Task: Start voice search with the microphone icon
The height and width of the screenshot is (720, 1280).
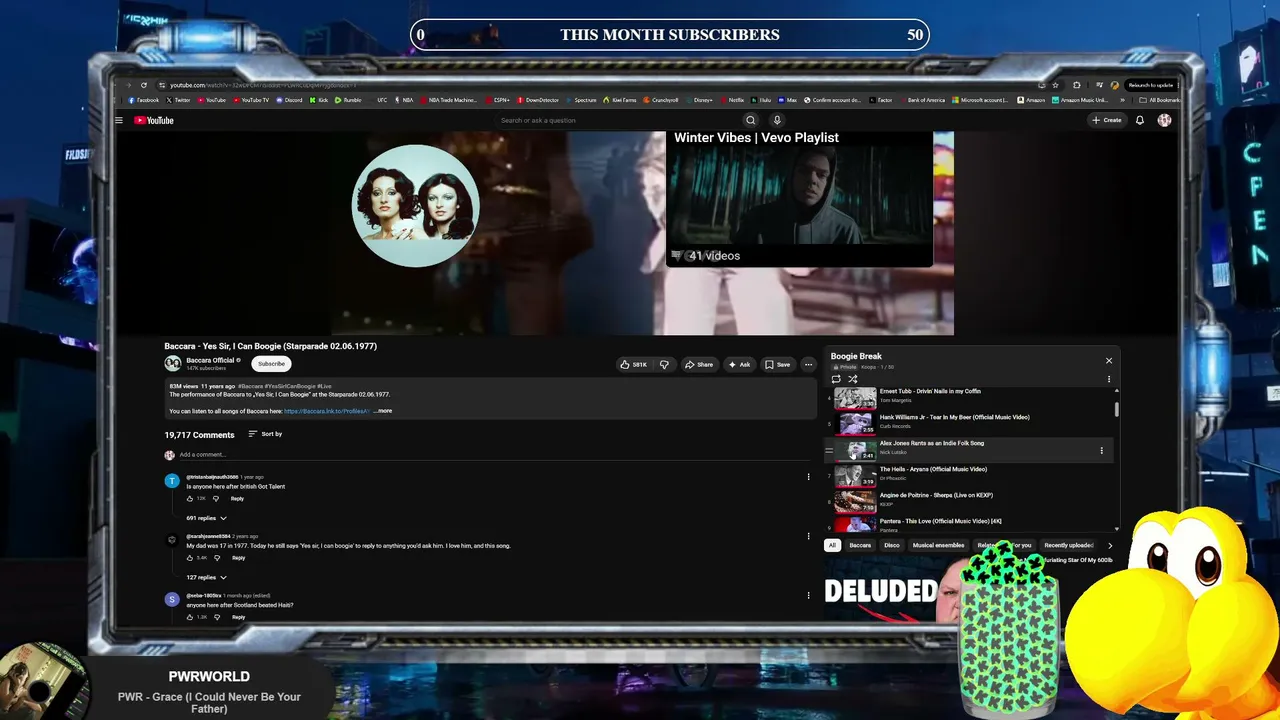Action: pos(777,120)
